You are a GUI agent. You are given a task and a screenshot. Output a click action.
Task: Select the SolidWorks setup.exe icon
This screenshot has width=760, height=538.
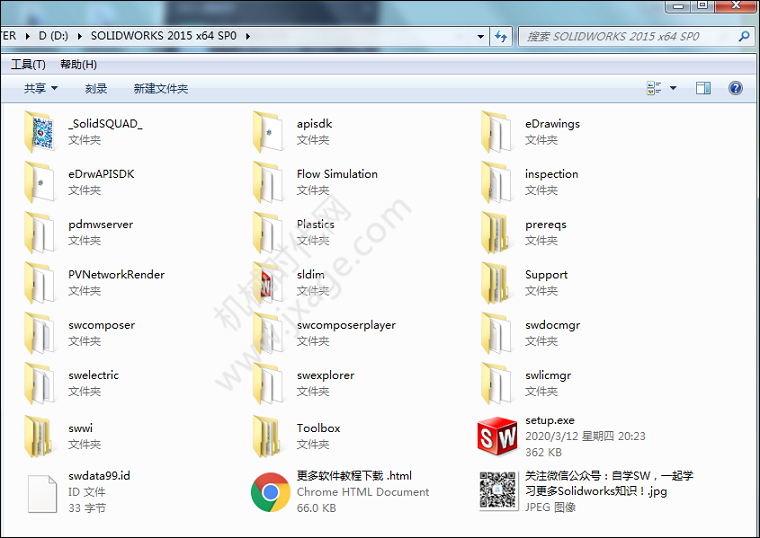[x=497, y=437]
